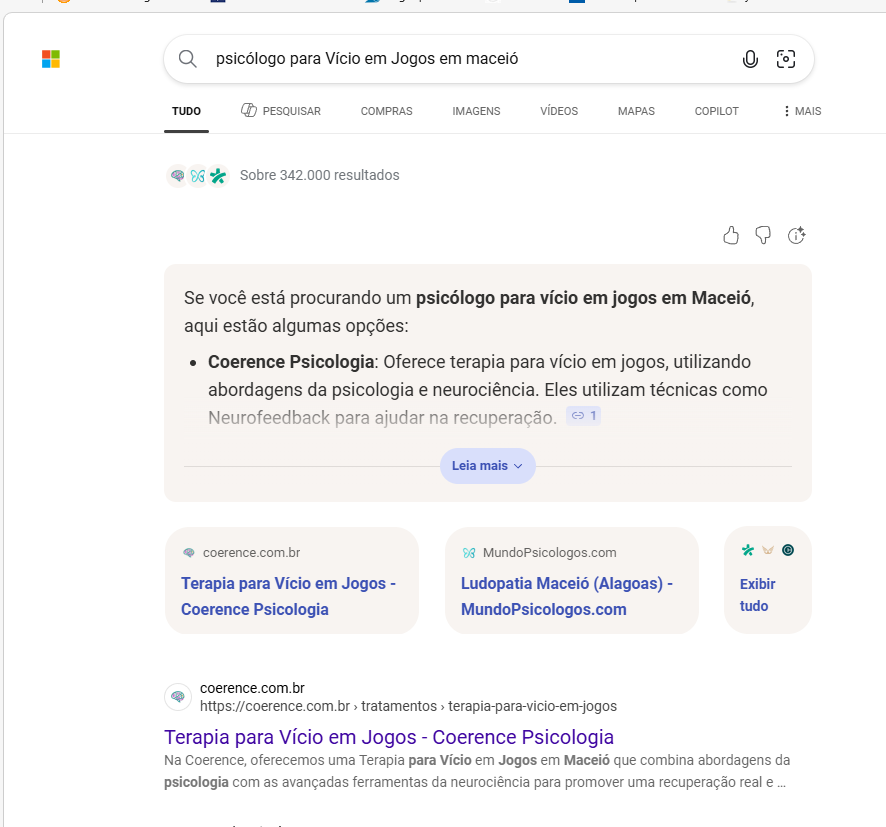886x827 pixels.
Task: Click the Microsoft logo icon
Action: [51, 59]
